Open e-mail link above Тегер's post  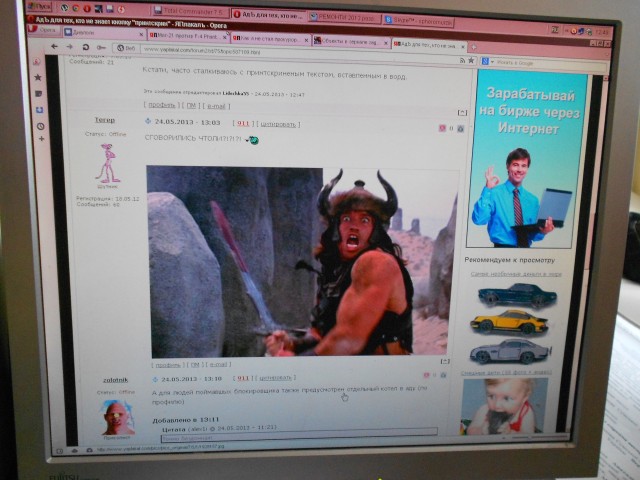coord(216,106)
